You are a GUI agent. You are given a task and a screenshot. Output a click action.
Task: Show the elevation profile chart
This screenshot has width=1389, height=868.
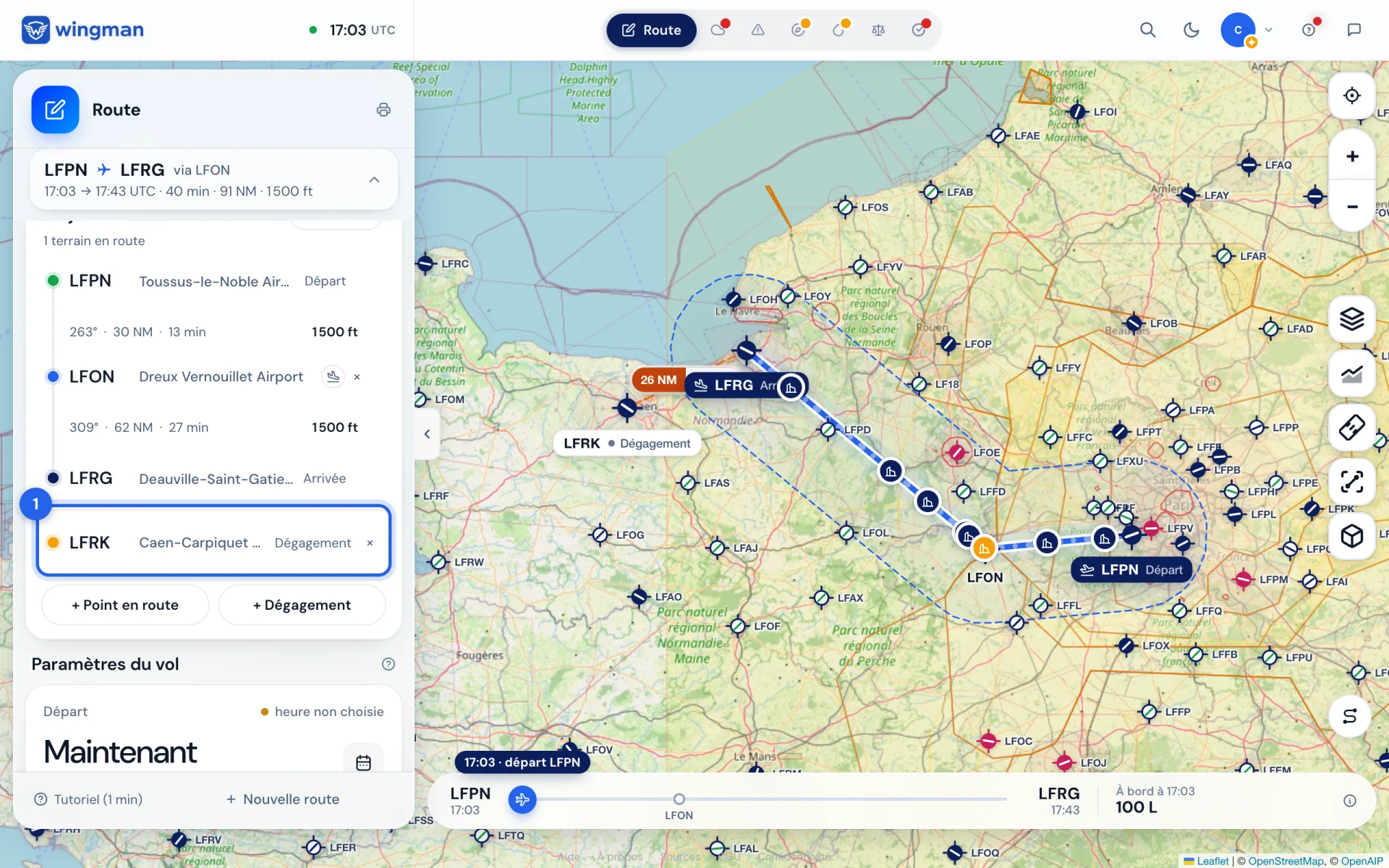pos(1351,373)
